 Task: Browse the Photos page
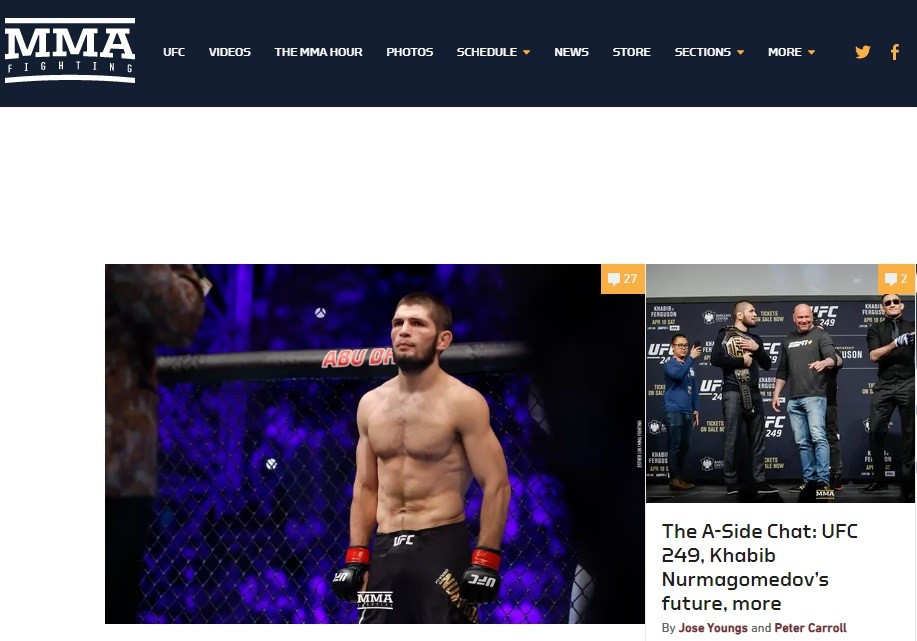(409, 52)
